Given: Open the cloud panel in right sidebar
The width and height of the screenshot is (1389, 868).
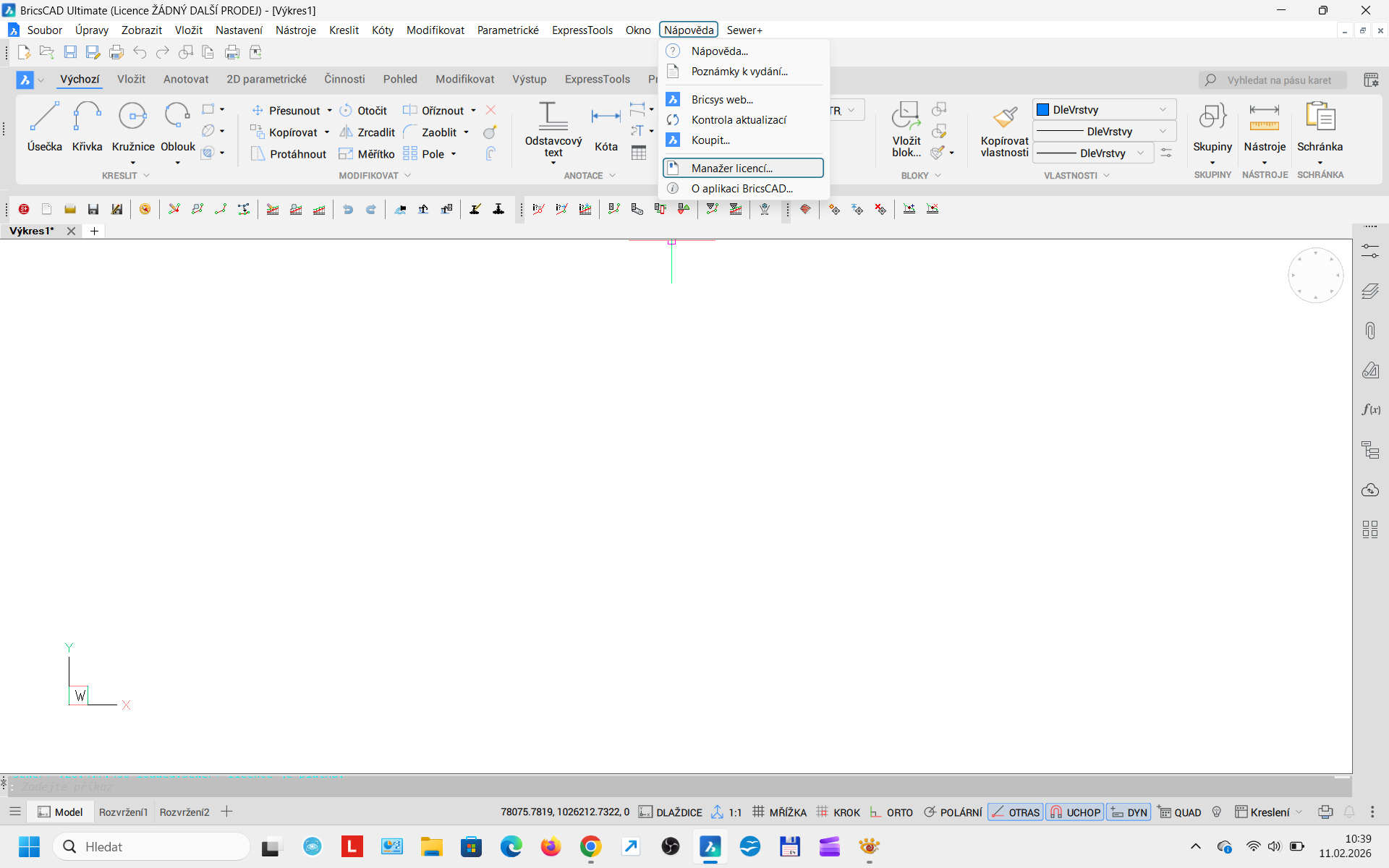Looking at the screenshot, I should click(x=1370, y=490).
